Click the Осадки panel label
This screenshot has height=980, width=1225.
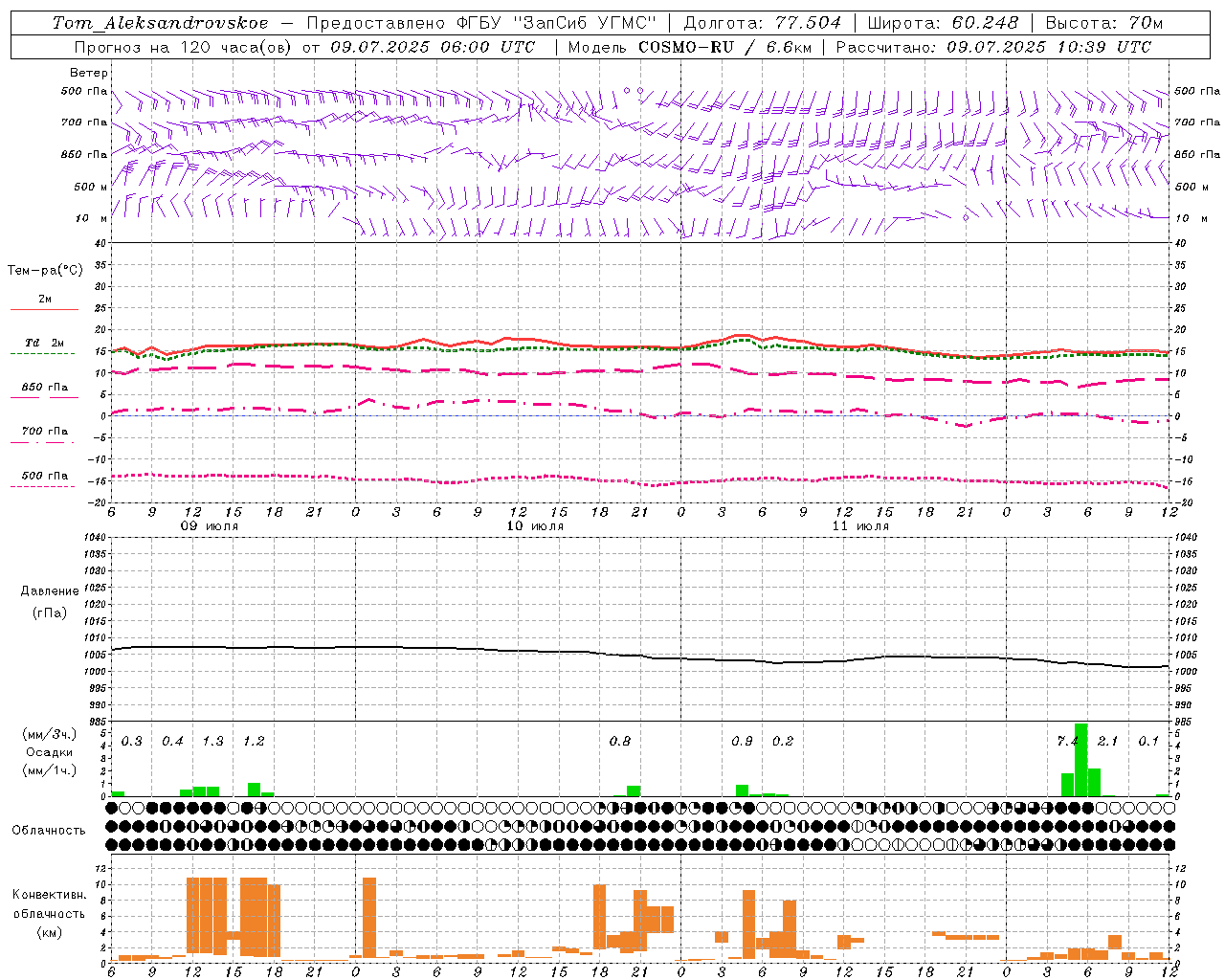pyautogui.click(x=50, y=752)
